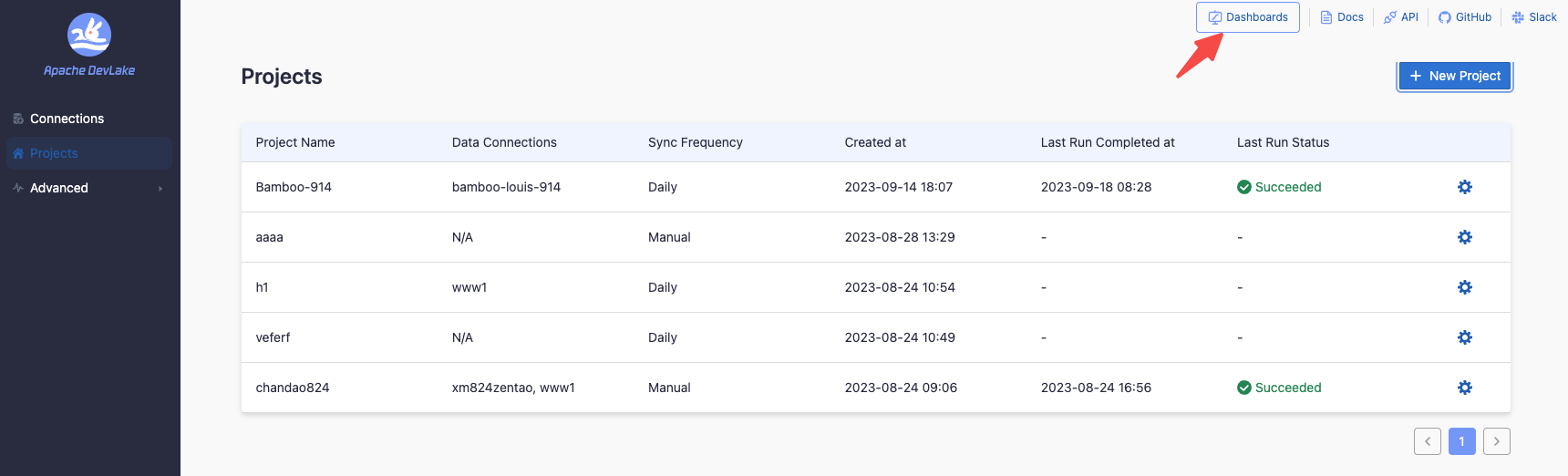The height and width of the screenshot is (476, 1568).
Task: Select page 1 in pagination
Action: click(x=1461, y=441)
